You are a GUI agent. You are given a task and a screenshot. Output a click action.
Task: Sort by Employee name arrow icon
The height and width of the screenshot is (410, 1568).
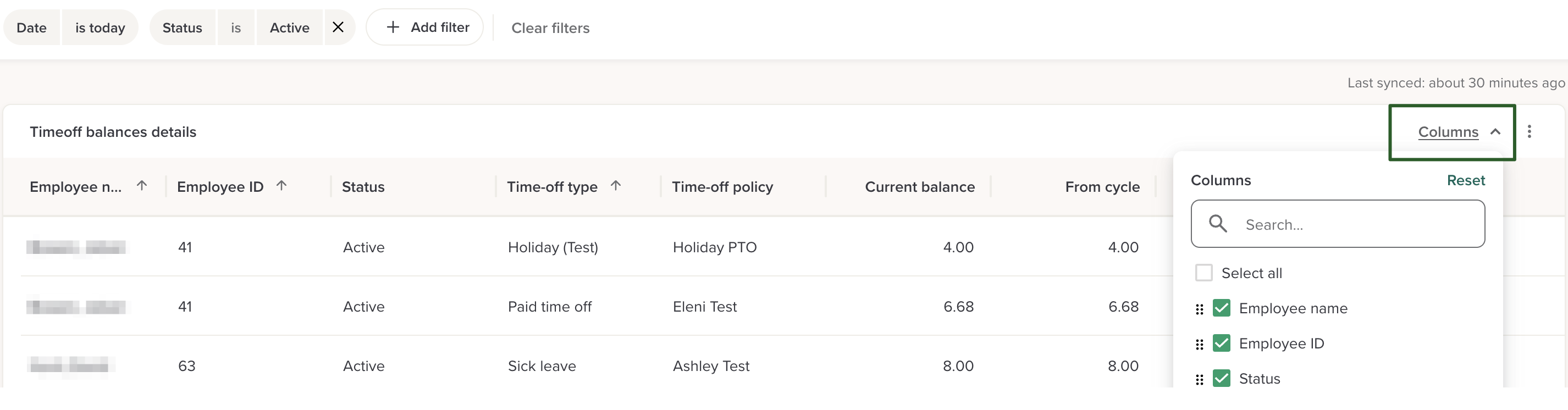click(x=142, y=186)
